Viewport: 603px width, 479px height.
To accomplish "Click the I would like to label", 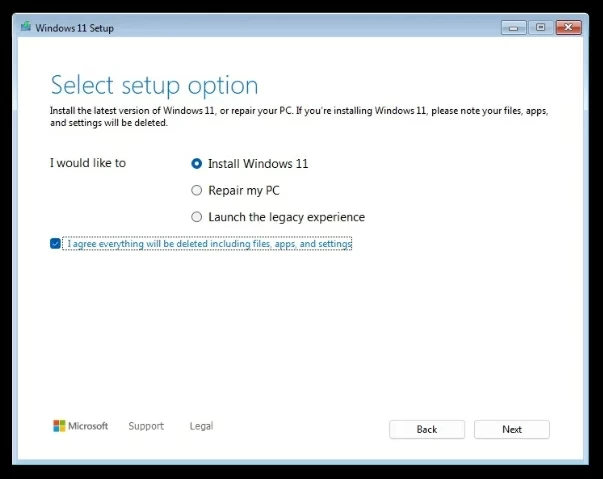I will [x=88, y=163].
